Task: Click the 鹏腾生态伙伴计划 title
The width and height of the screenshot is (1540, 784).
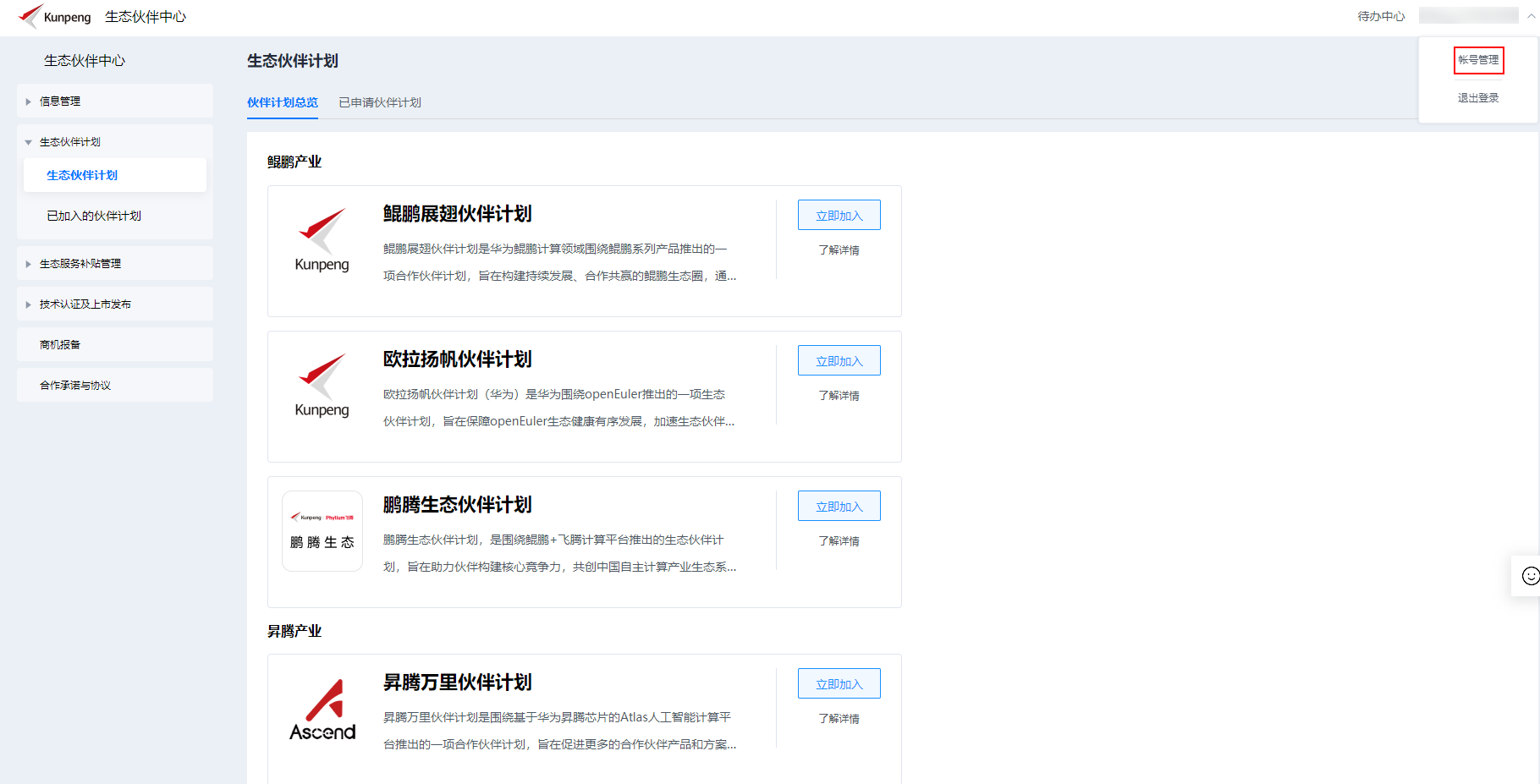Action: 458,505
